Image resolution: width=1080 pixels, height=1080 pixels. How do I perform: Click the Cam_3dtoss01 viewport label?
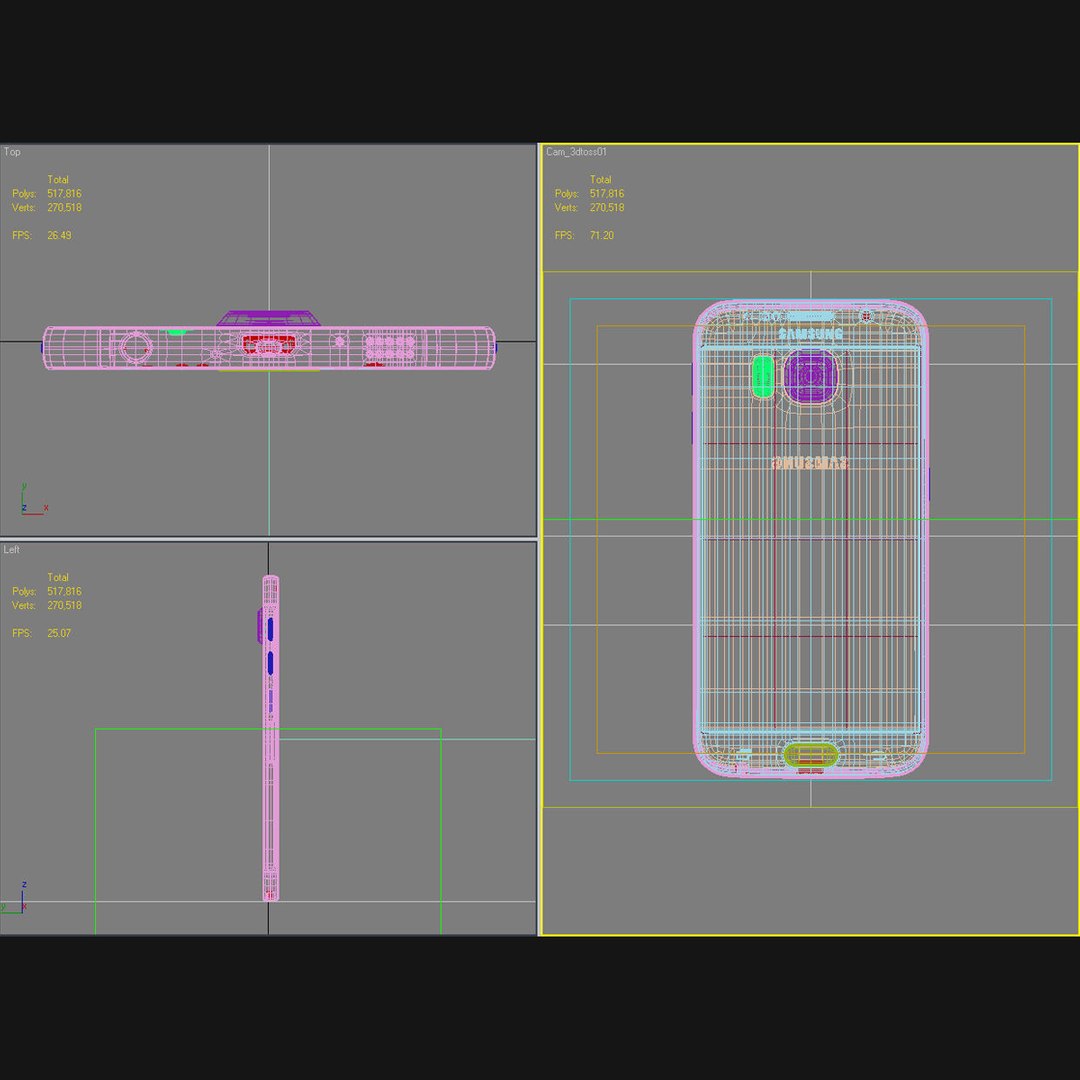click(x=577, y=152)
